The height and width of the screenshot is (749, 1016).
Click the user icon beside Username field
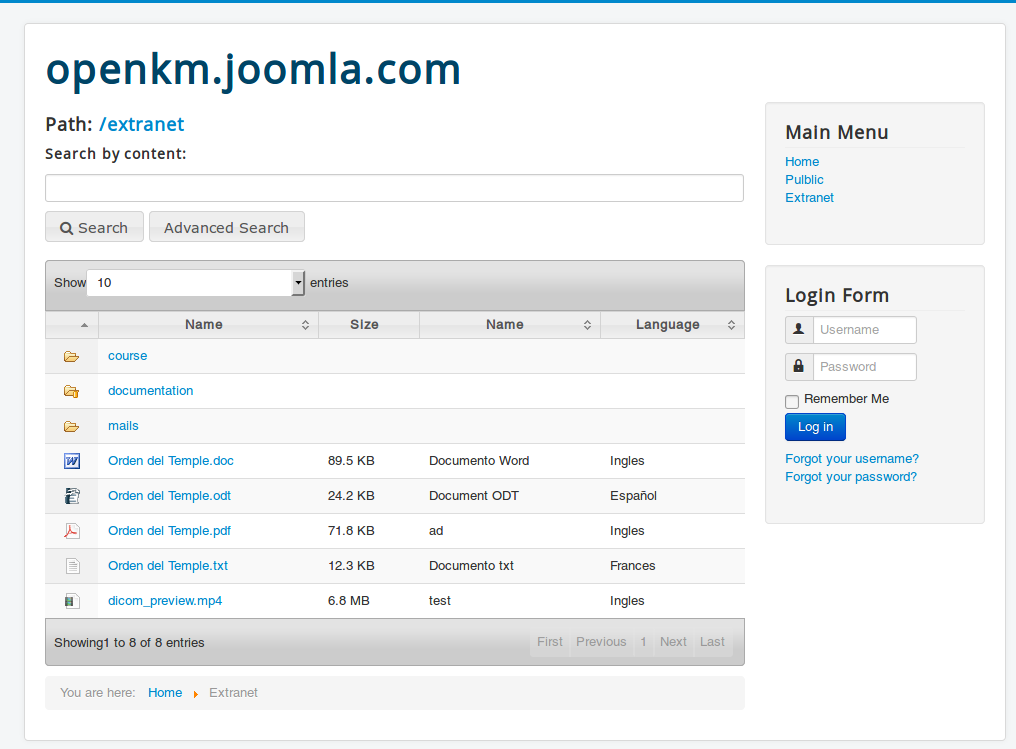(x=799, y=329)
